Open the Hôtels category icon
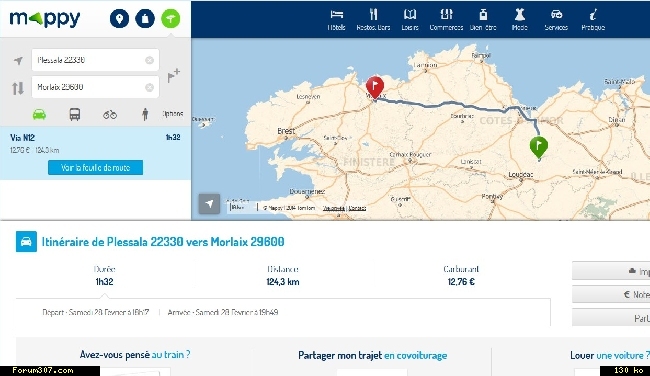650x376 pixels. click(337, 15)
